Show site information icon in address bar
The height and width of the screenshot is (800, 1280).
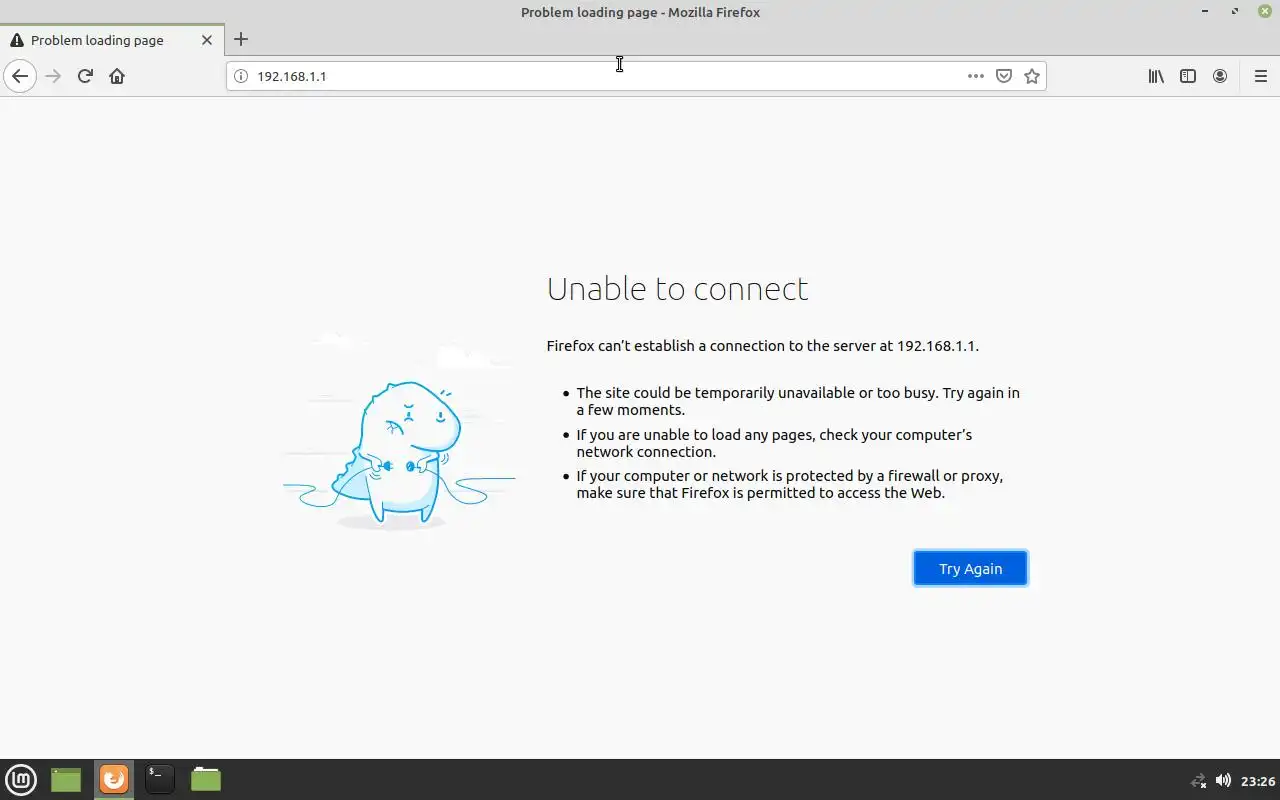240,76
